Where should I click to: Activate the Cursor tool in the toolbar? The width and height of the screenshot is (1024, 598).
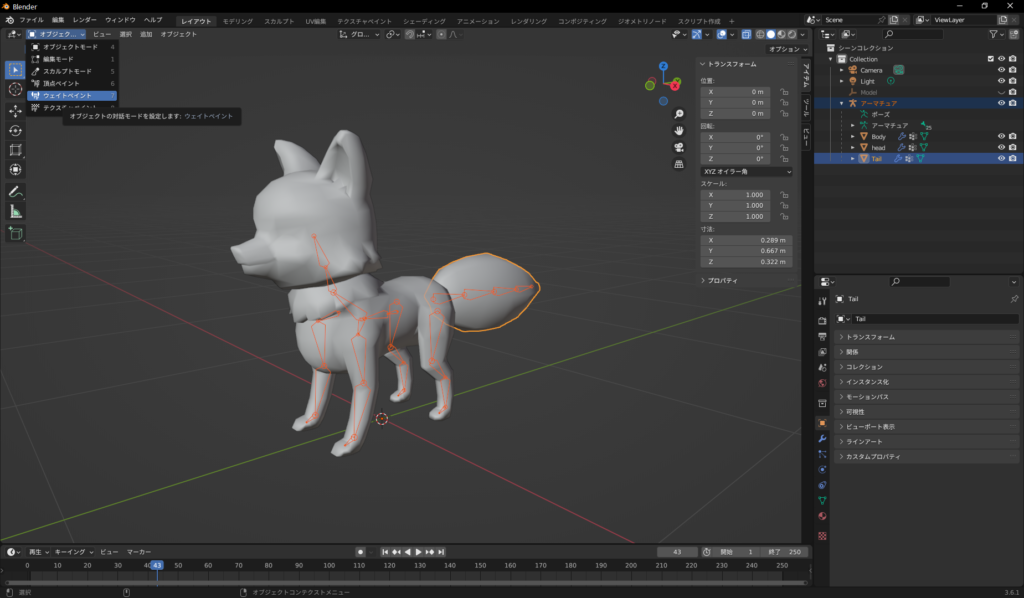pos(14,88)
